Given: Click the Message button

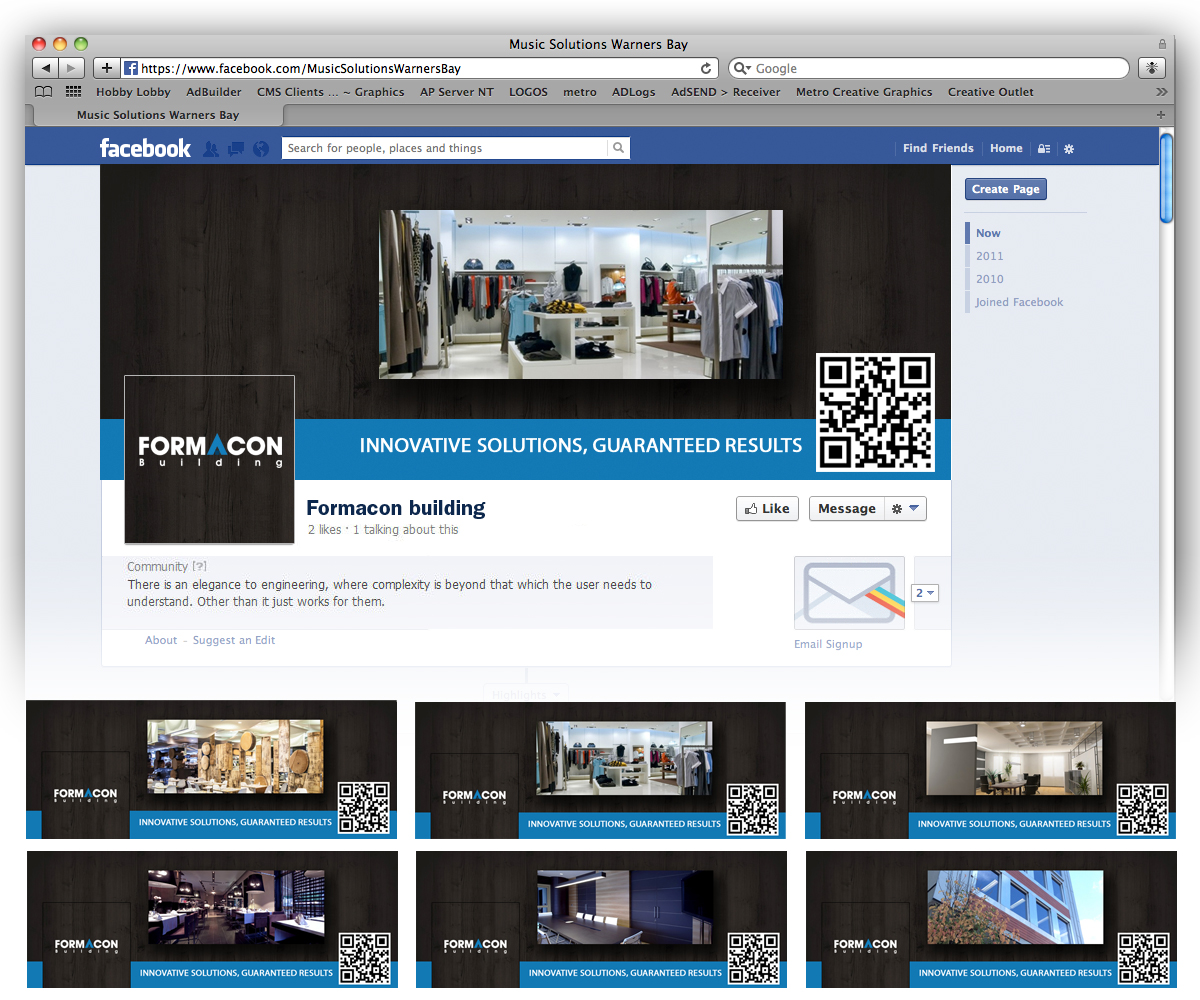Looking at the screenshot, I should click(846, 508).
